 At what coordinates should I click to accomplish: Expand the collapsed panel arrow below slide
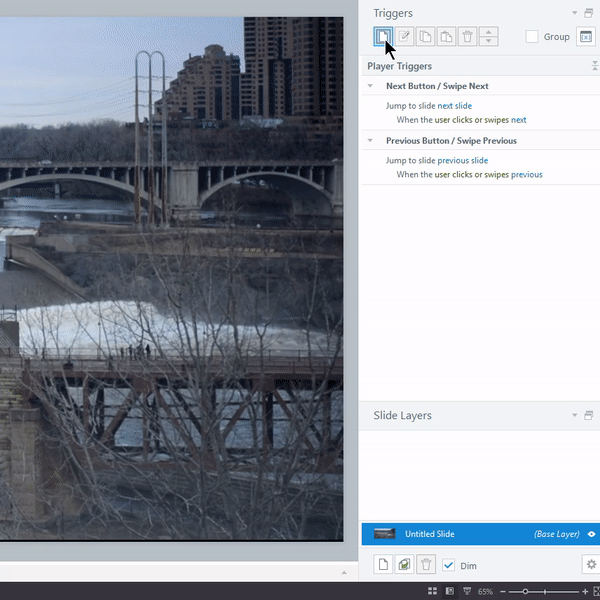(344, 572)
